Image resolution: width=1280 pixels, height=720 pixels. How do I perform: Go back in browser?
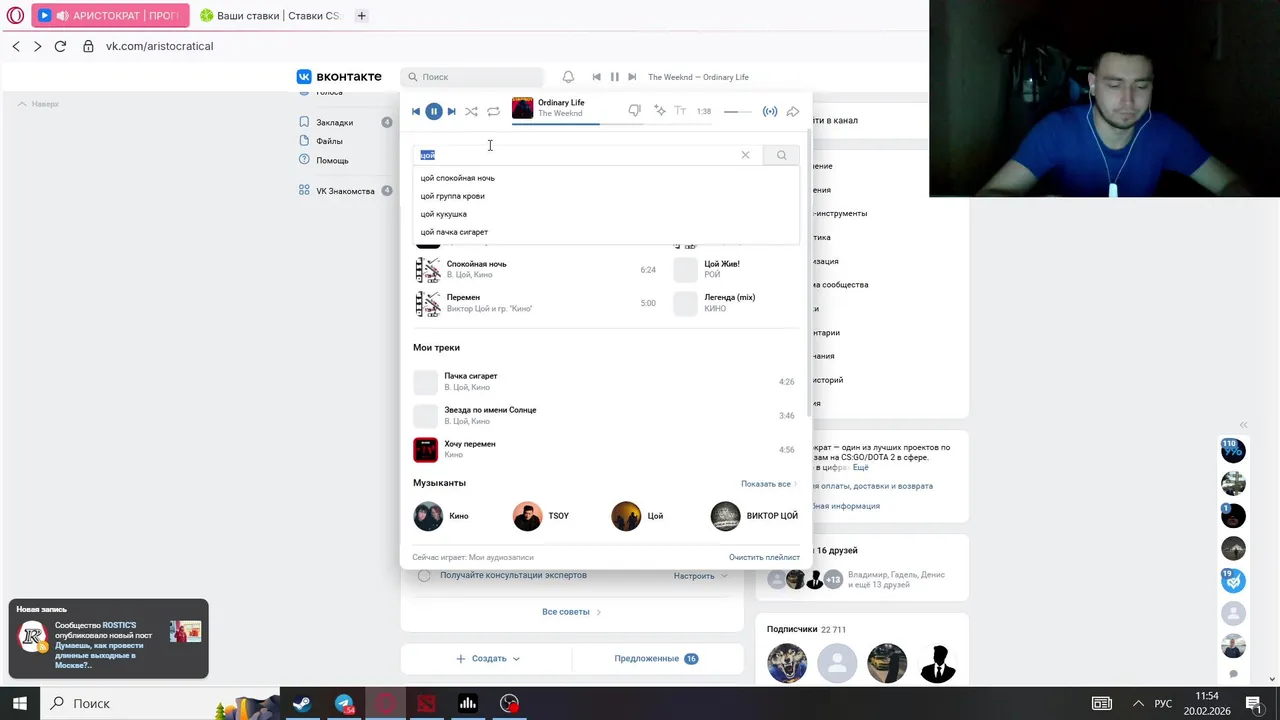[16, 46]
